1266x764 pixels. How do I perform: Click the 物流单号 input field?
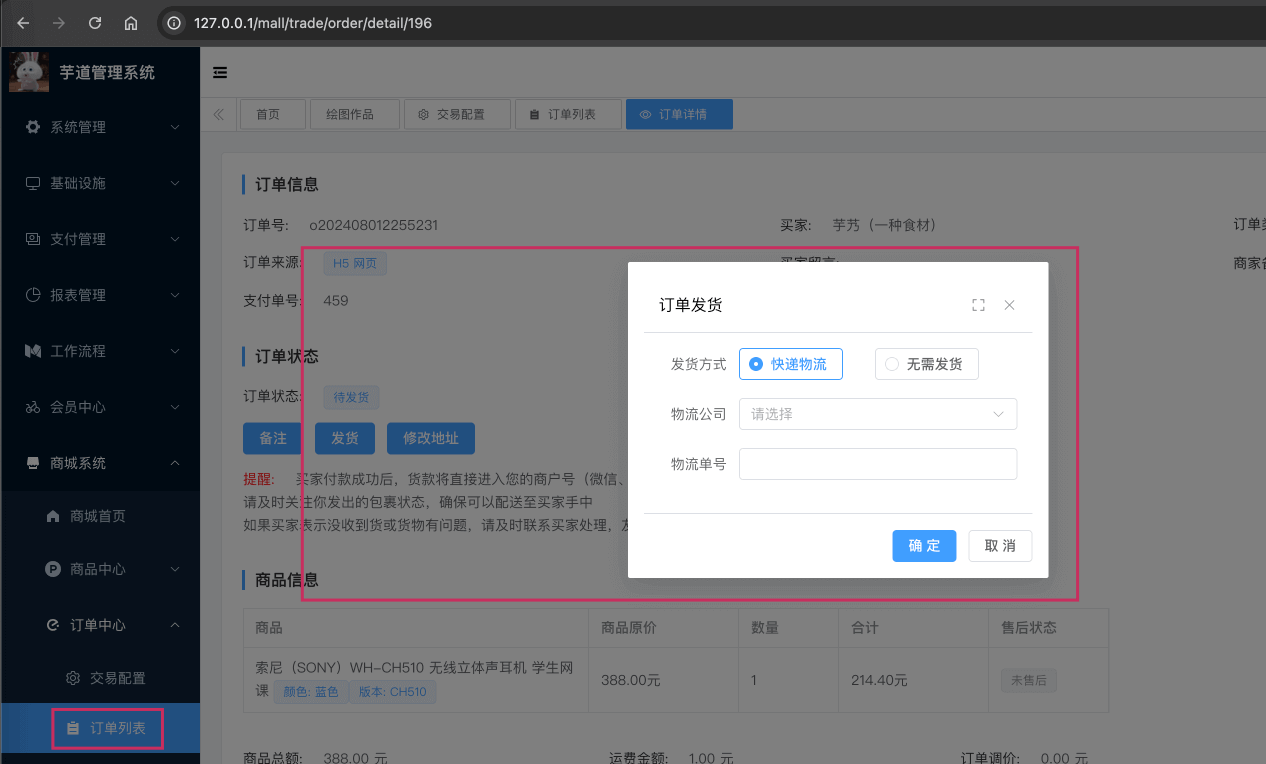pos(877,464)
